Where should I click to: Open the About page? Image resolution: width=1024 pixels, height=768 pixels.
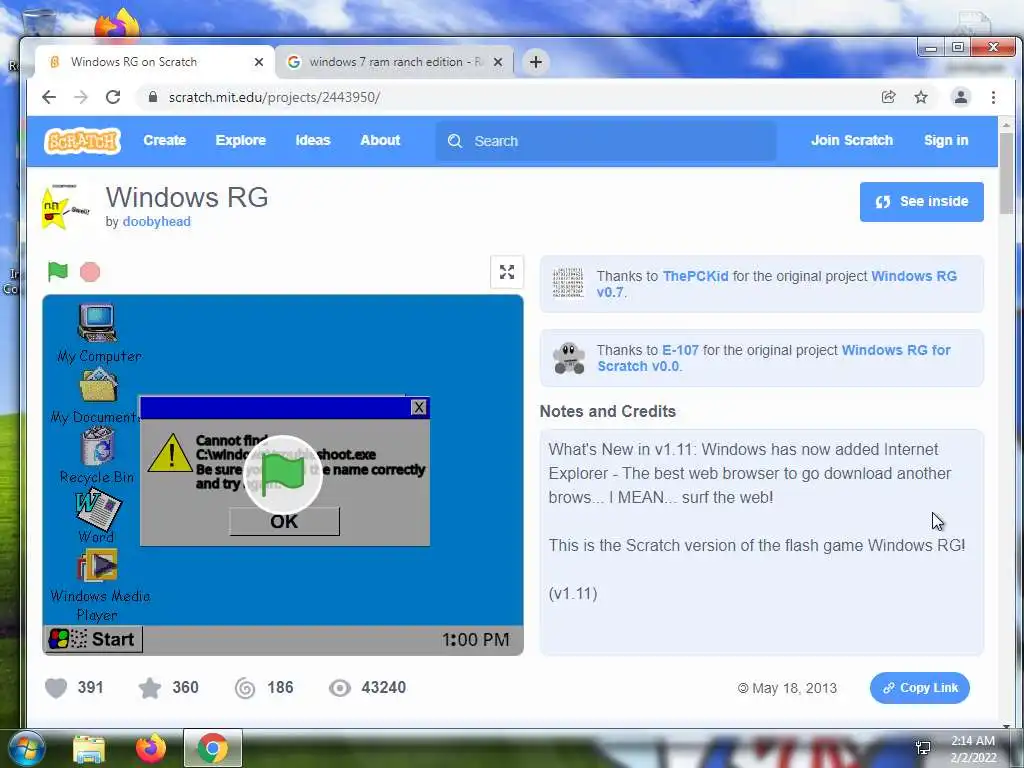(x=380, y=140)
